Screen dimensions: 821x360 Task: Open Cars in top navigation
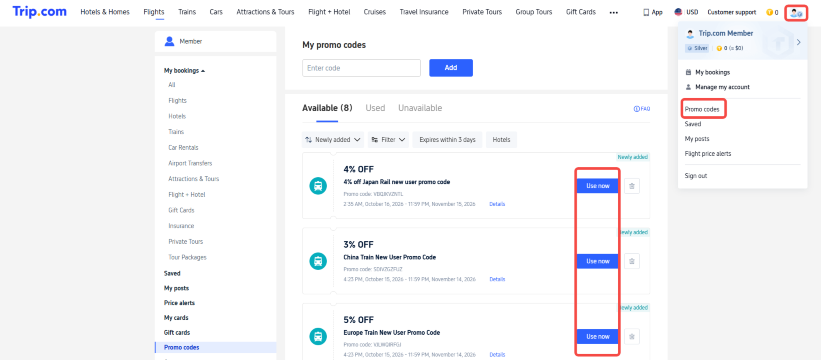point(216,12)
